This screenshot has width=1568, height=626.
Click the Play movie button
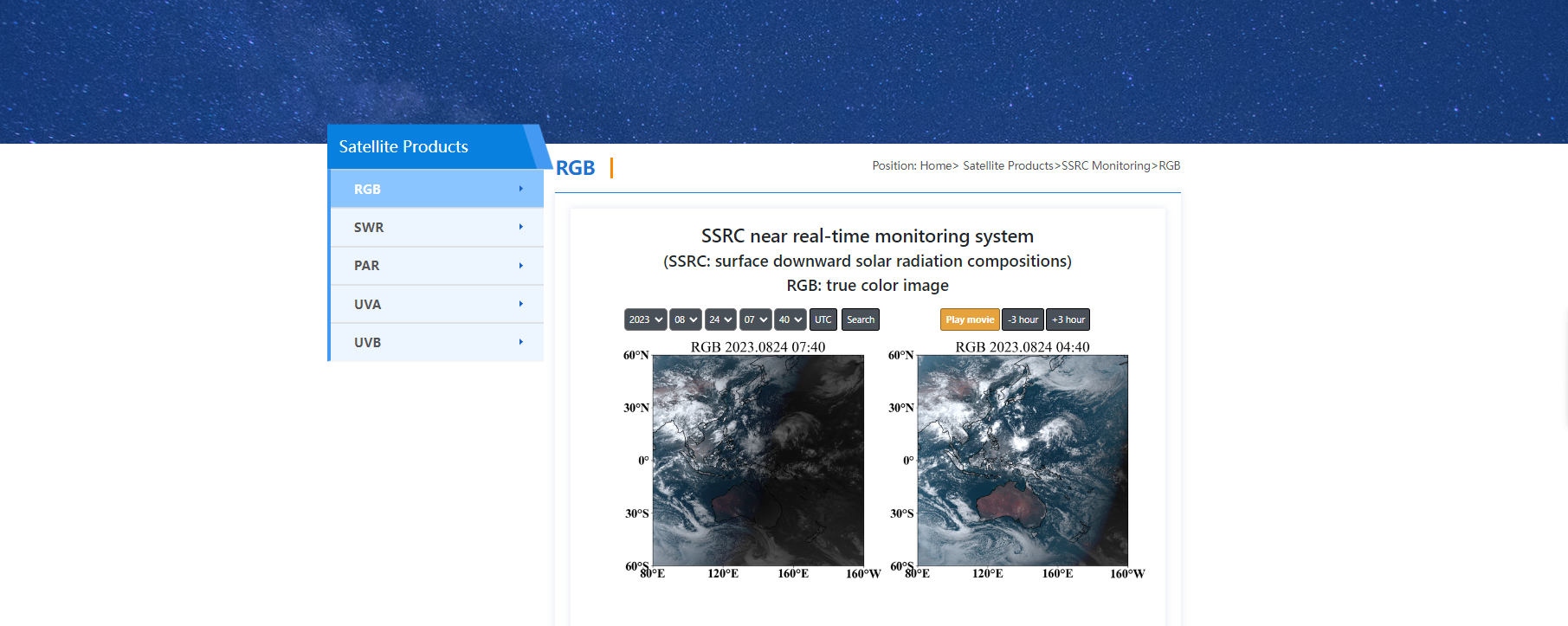(x=969, y=319)
